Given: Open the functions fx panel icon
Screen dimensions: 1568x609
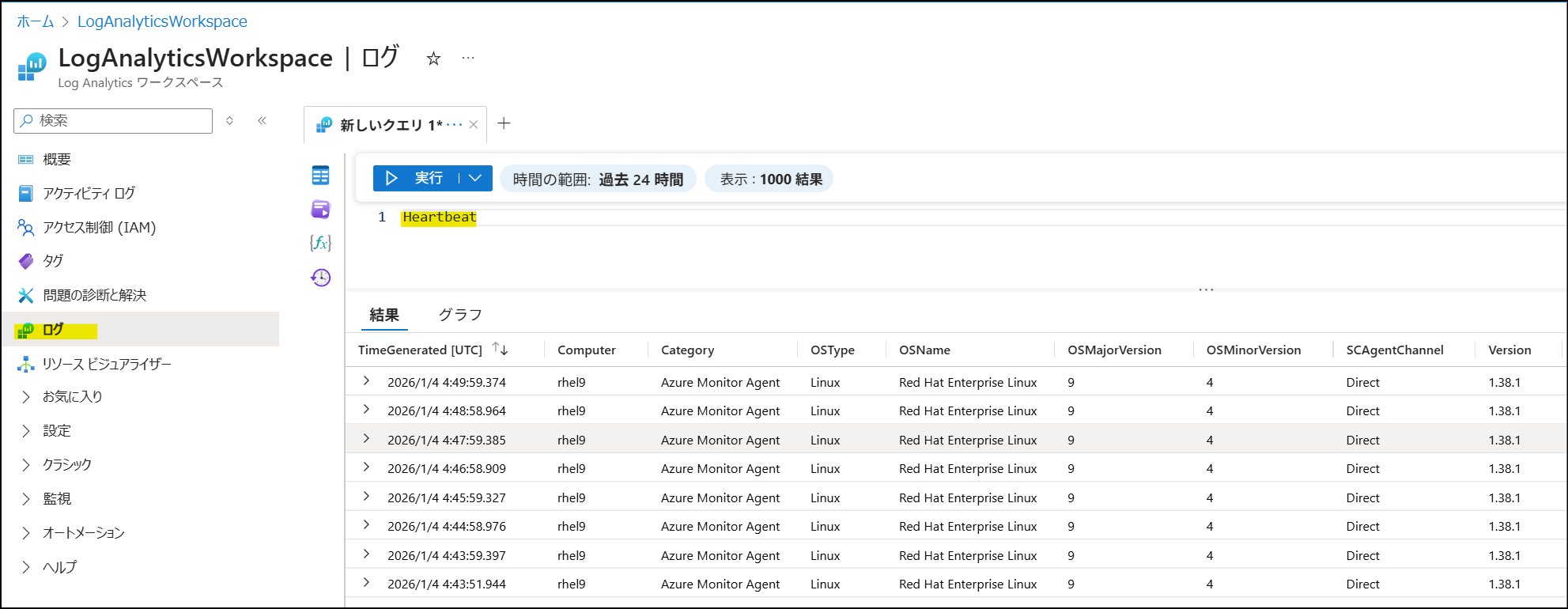Looking at the screenshot, I should 320,243.
